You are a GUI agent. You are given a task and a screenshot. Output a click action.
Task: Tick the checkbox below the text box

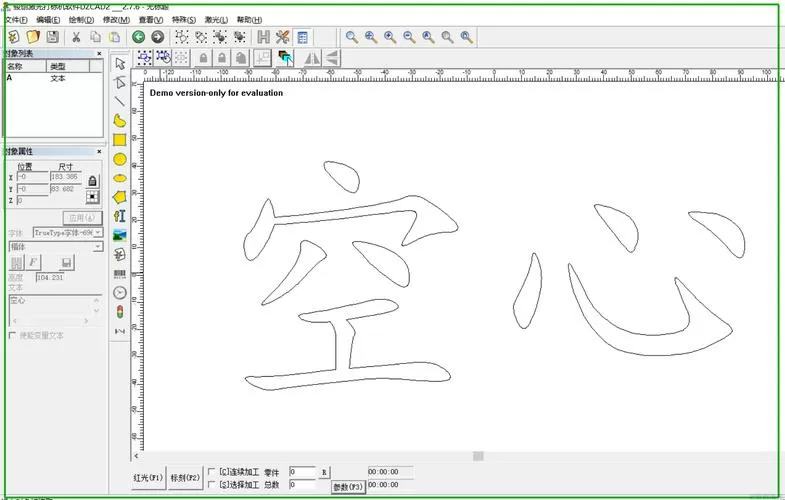pyautogui.click(x=13, y=335)
